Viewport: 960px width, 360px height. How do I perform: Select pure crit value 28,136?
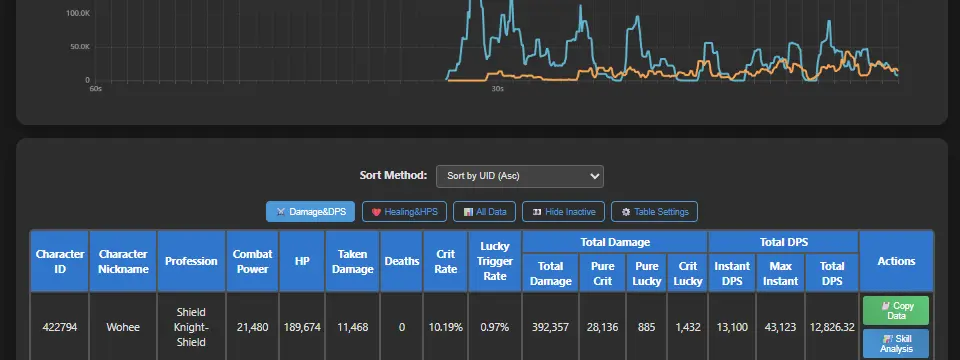pos(602,327)
